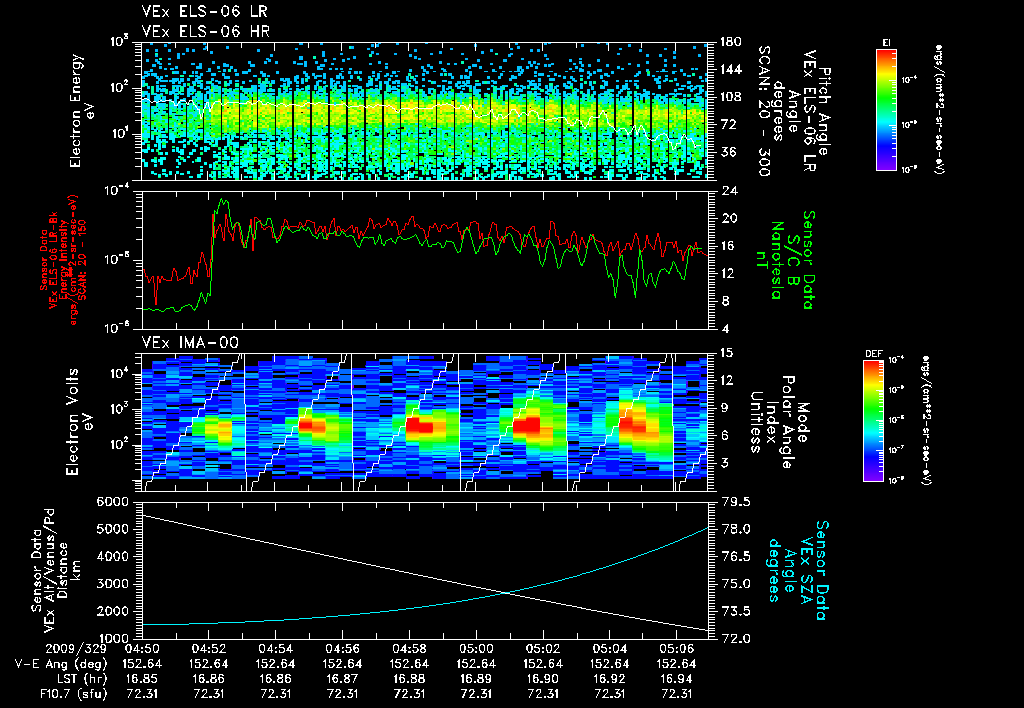Click the LST value 16.94
The image size is (1024, 708).
coord(677,679)
